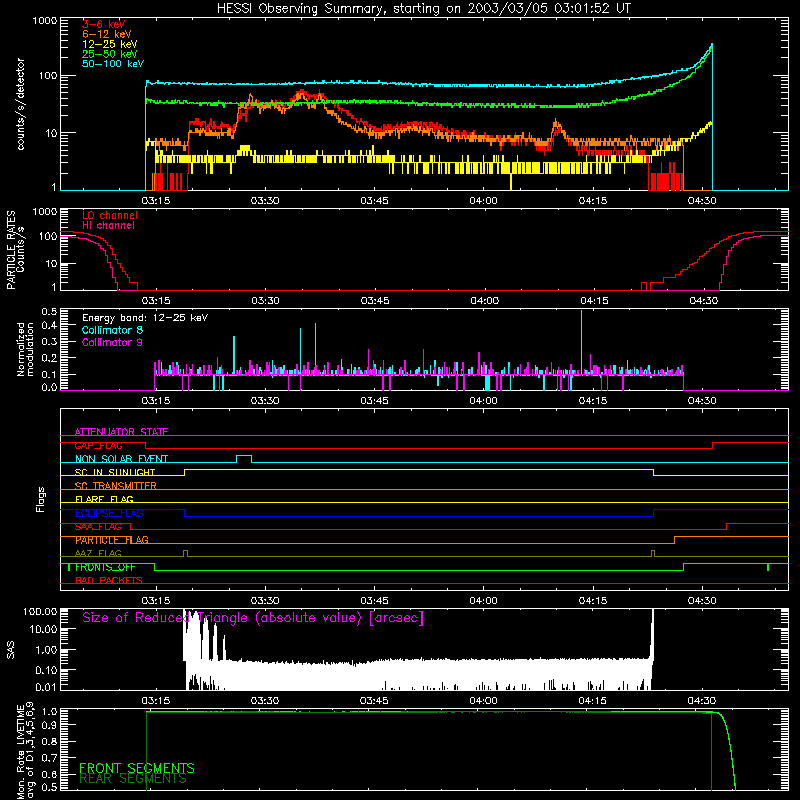Viewport: 800px width, 800px height.
Task: Click the 04:00 tick under the count-rate plot
Action: pyautogui.click(x=483, y=201)
